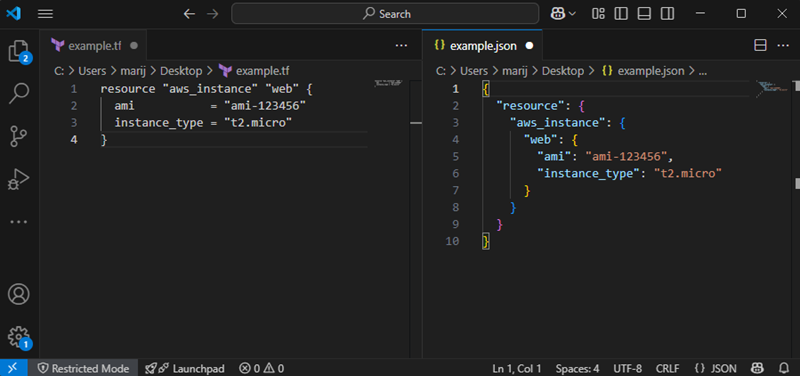Close the unsaved example.tf tab dot

pos(134,45)
